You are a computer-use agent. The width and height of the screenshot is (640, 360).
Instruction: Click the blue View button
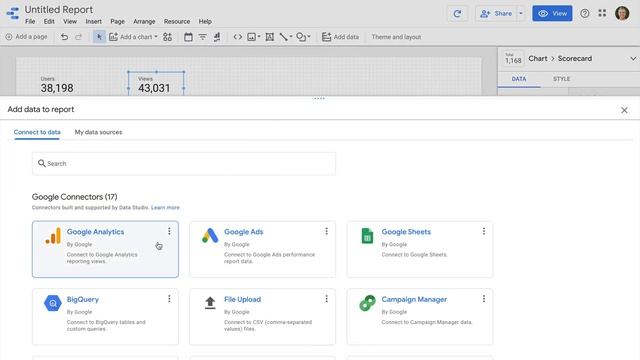(x=552, y=13)
